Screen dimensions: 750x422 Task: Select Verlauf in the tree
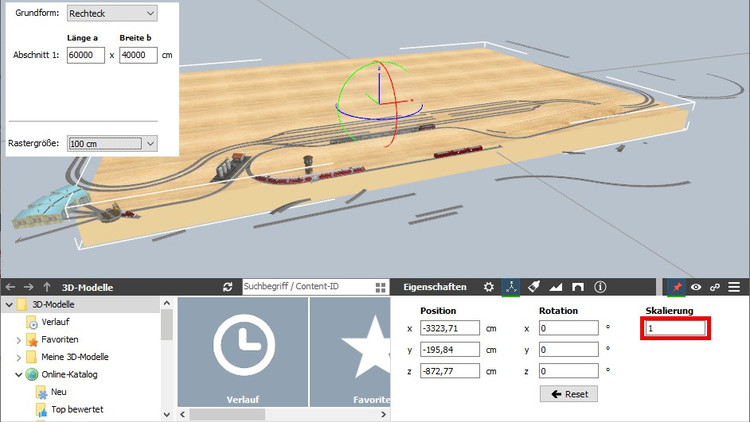(x=55, y=322)
